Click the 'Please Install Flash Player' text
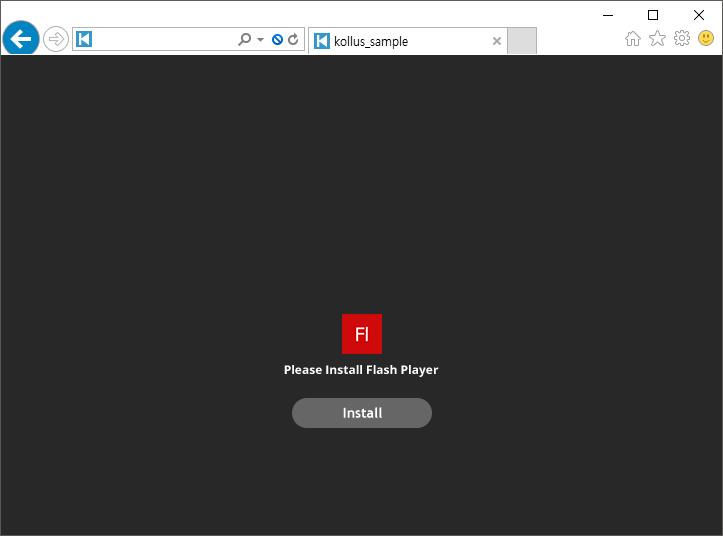 pos(361,370)
